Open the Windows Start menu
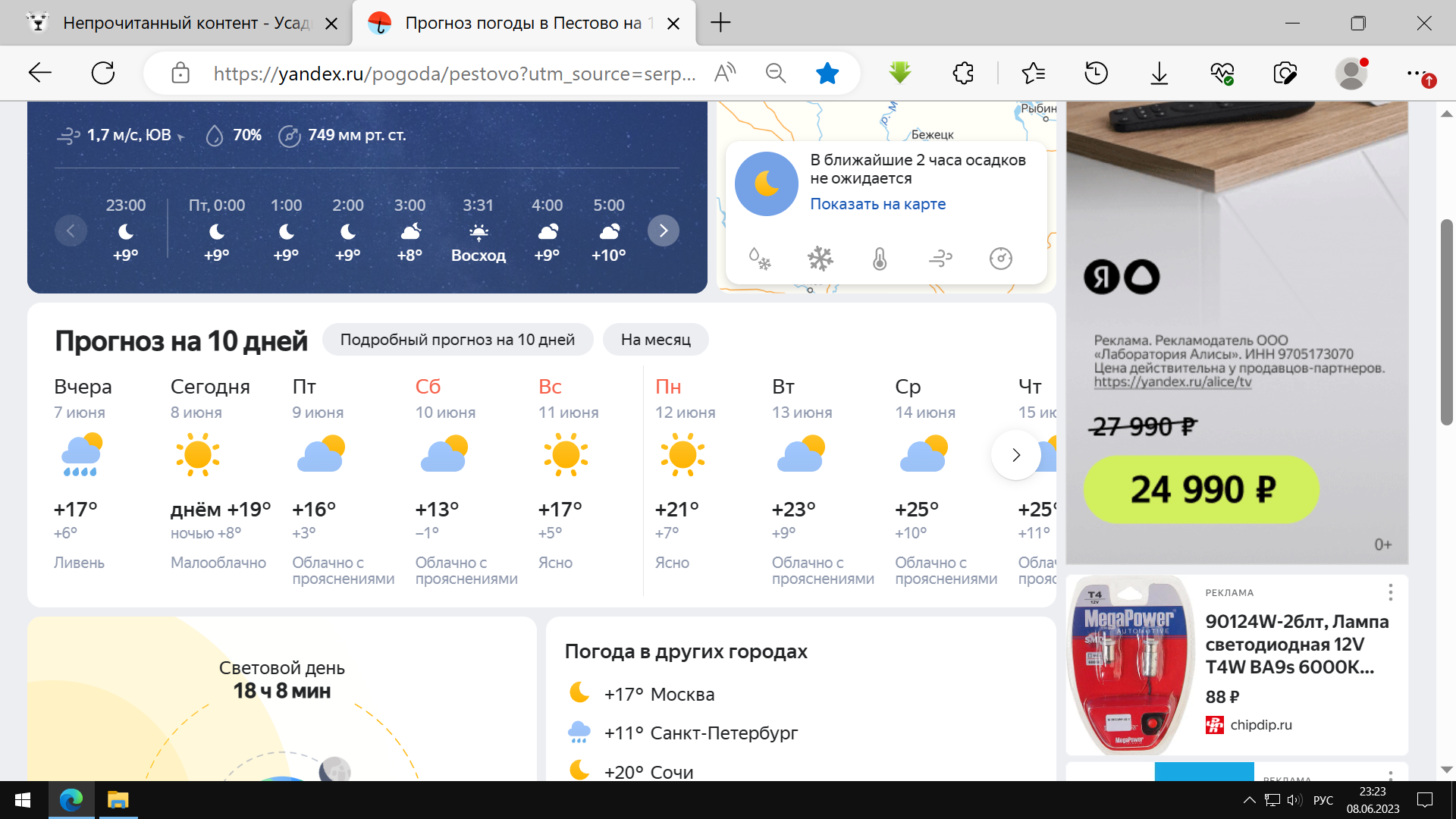The image size is (1456, 819). [23, 800]
